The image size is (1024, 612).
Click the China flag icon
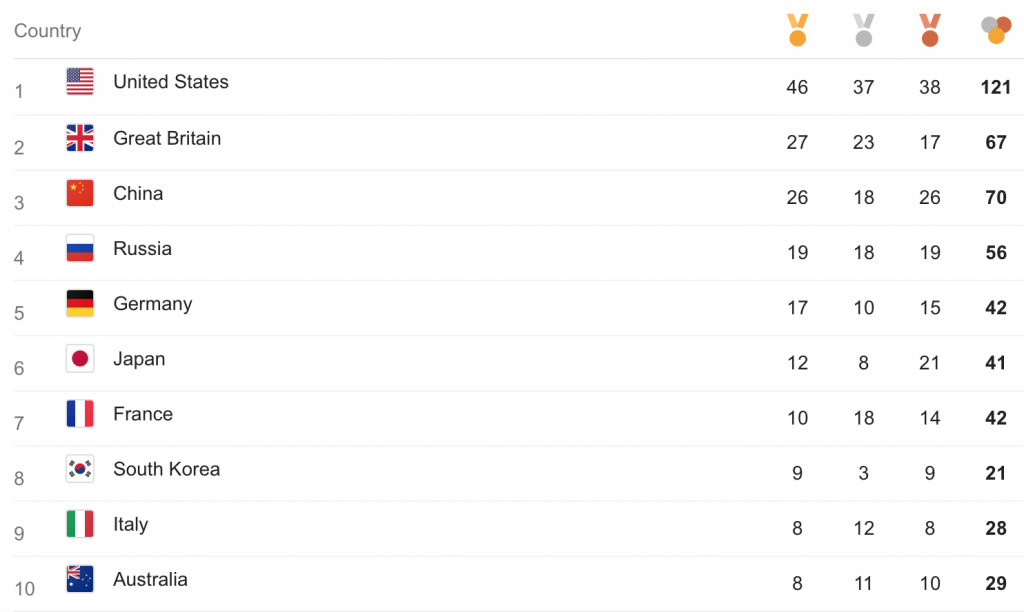(x=80, y=193)
